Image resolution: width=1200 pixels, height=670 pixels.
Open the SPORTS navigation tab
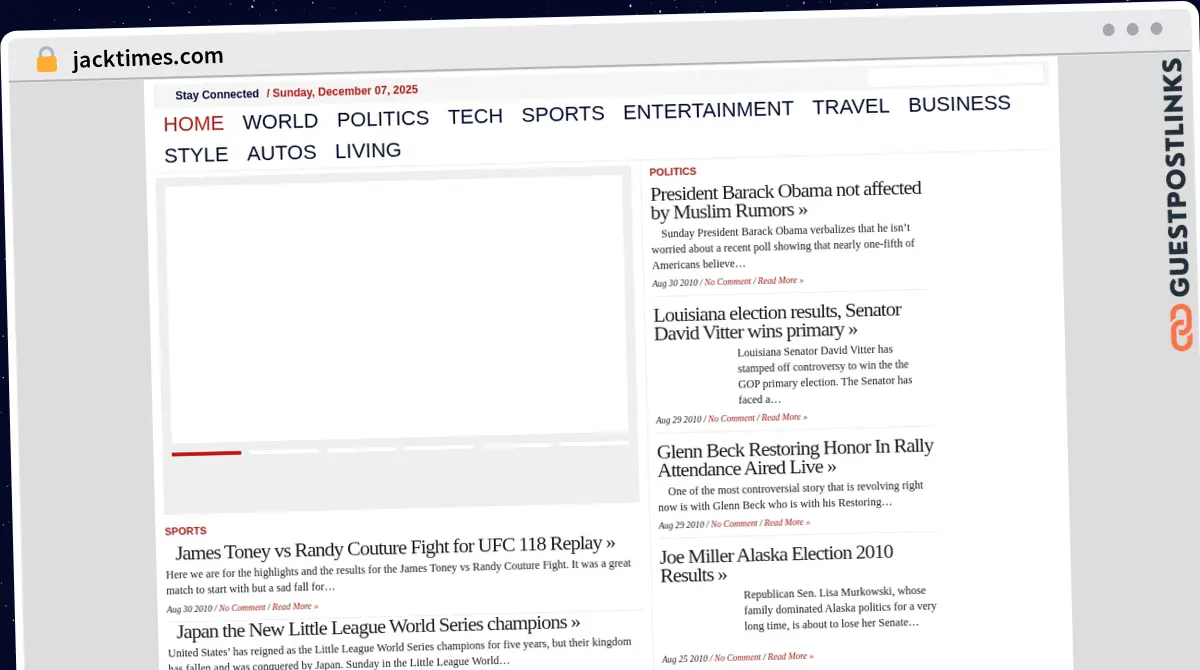pos(562,114)
